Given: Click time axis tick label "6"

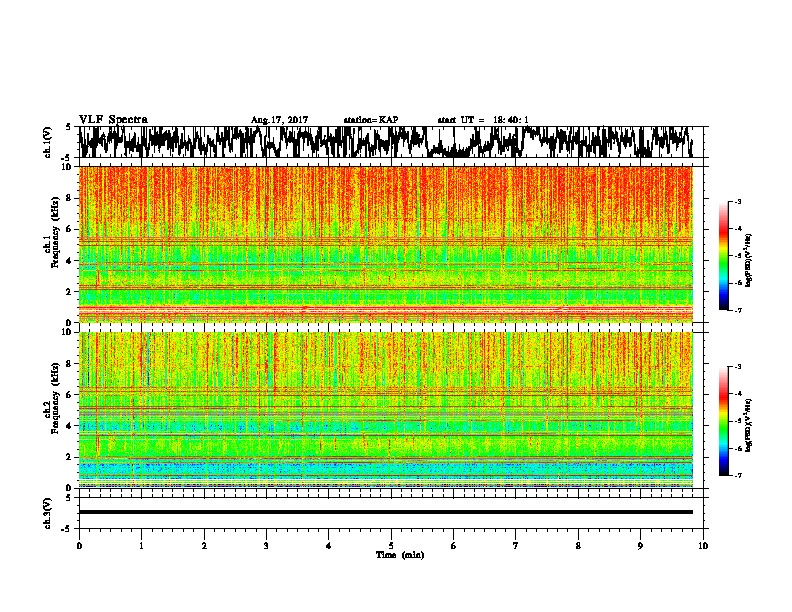Looking at the screenshot, I should [x=454, y=546].
